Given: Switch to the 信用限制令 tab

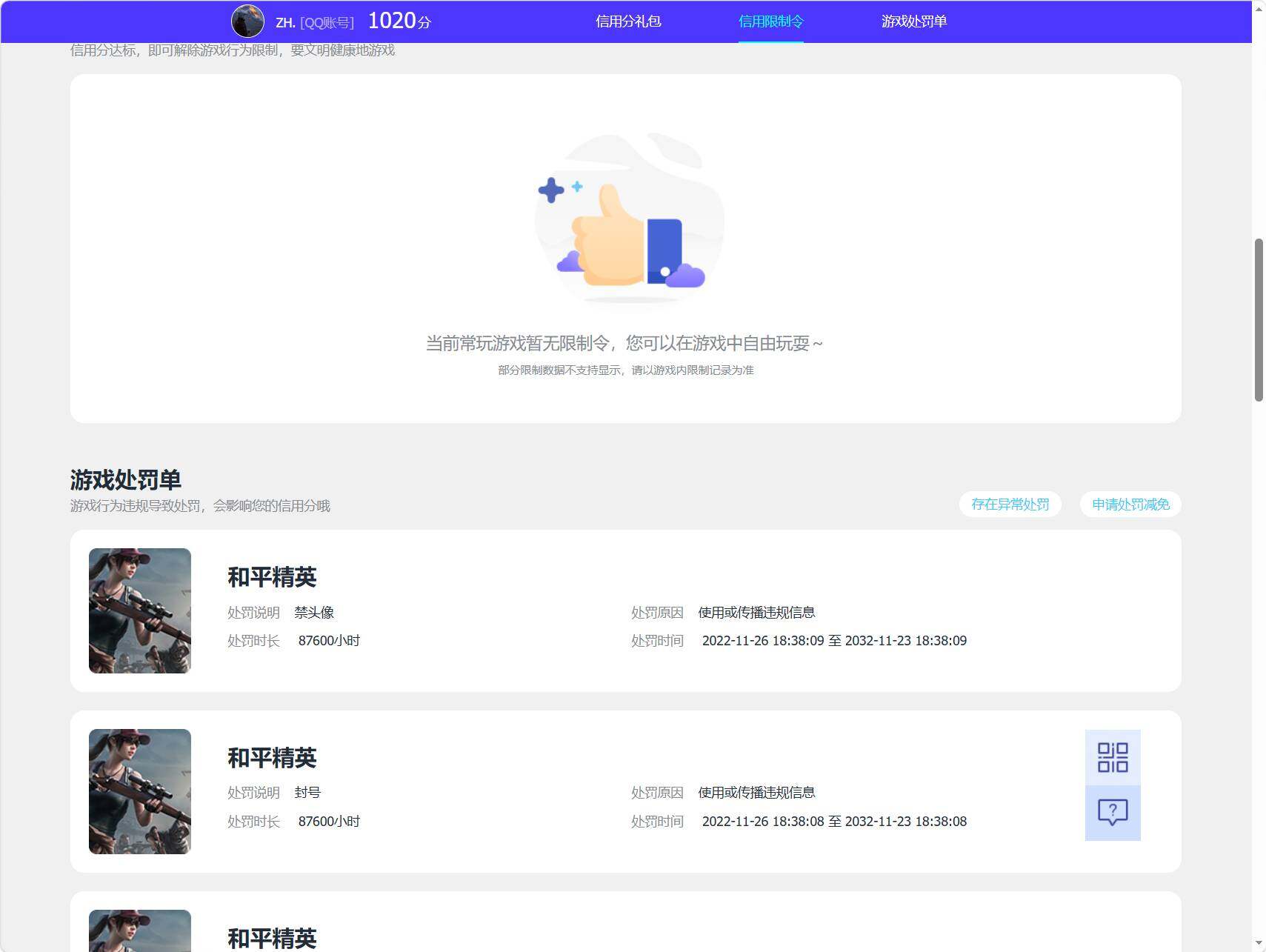Looking at the screenshot, I should pyautogui.click(x=770, y=21).
